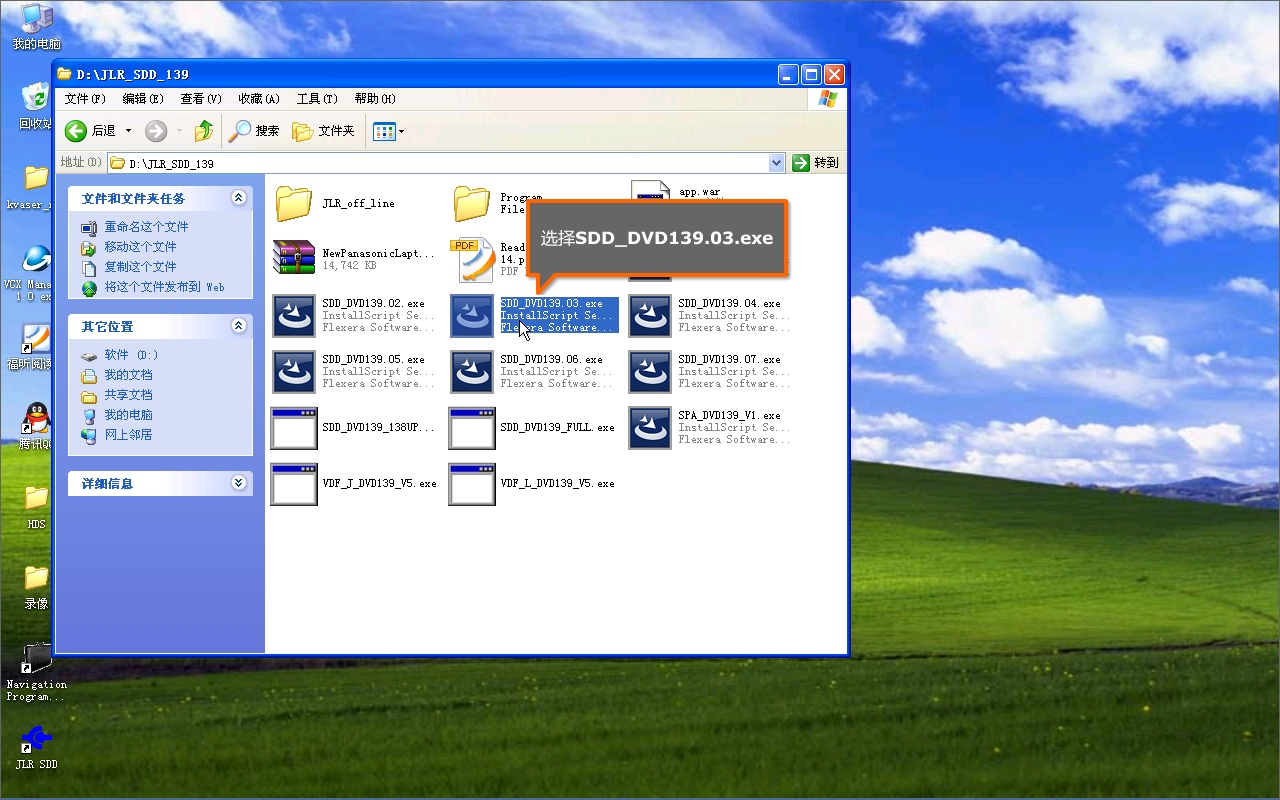Image resolution: width=1280 pixels, height=800 pixels.
Task: Expand the address bar dropdown arrow
Action: 777,163
